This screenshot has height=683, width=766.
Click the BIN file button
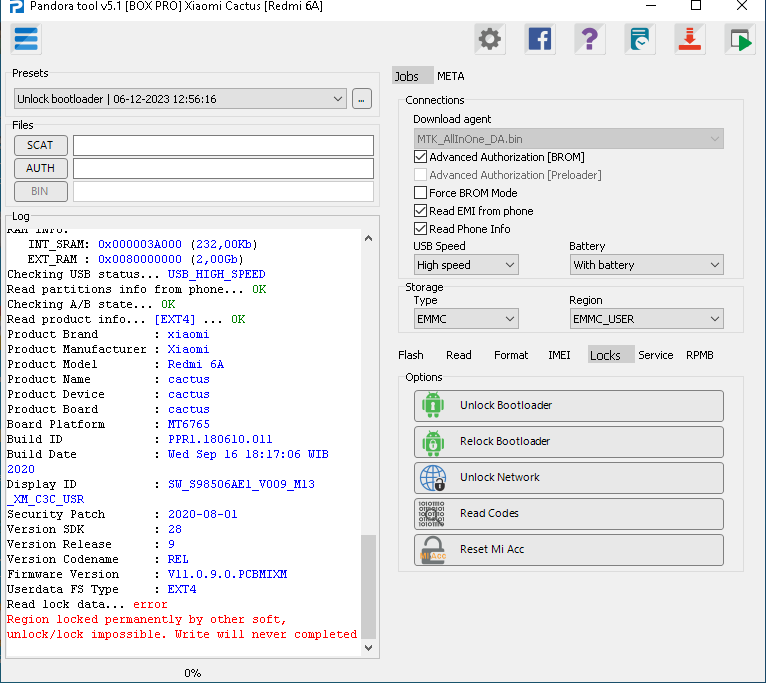click(41, 191)
